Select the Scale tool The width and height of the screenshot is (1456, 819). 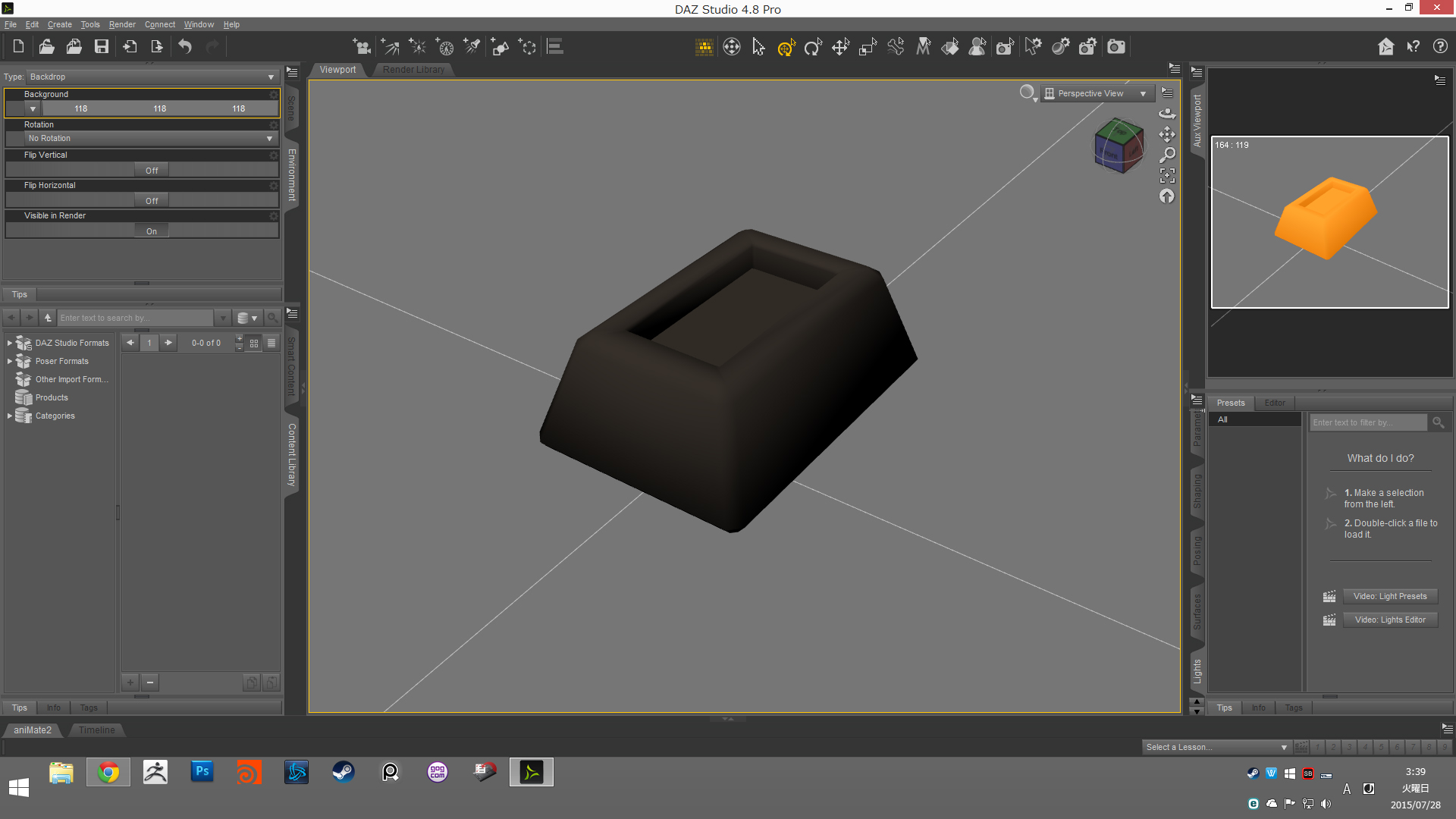tap(868, 47)
